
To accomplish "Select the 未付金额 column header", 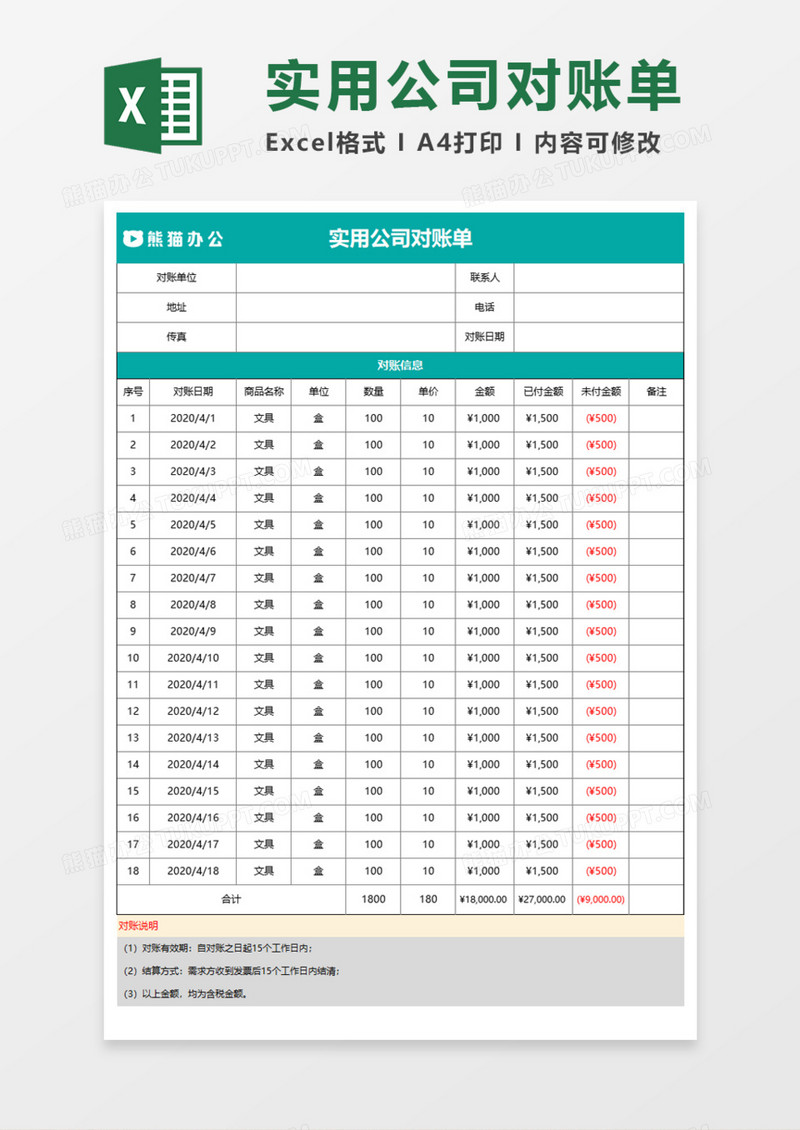I will [601, 391].
